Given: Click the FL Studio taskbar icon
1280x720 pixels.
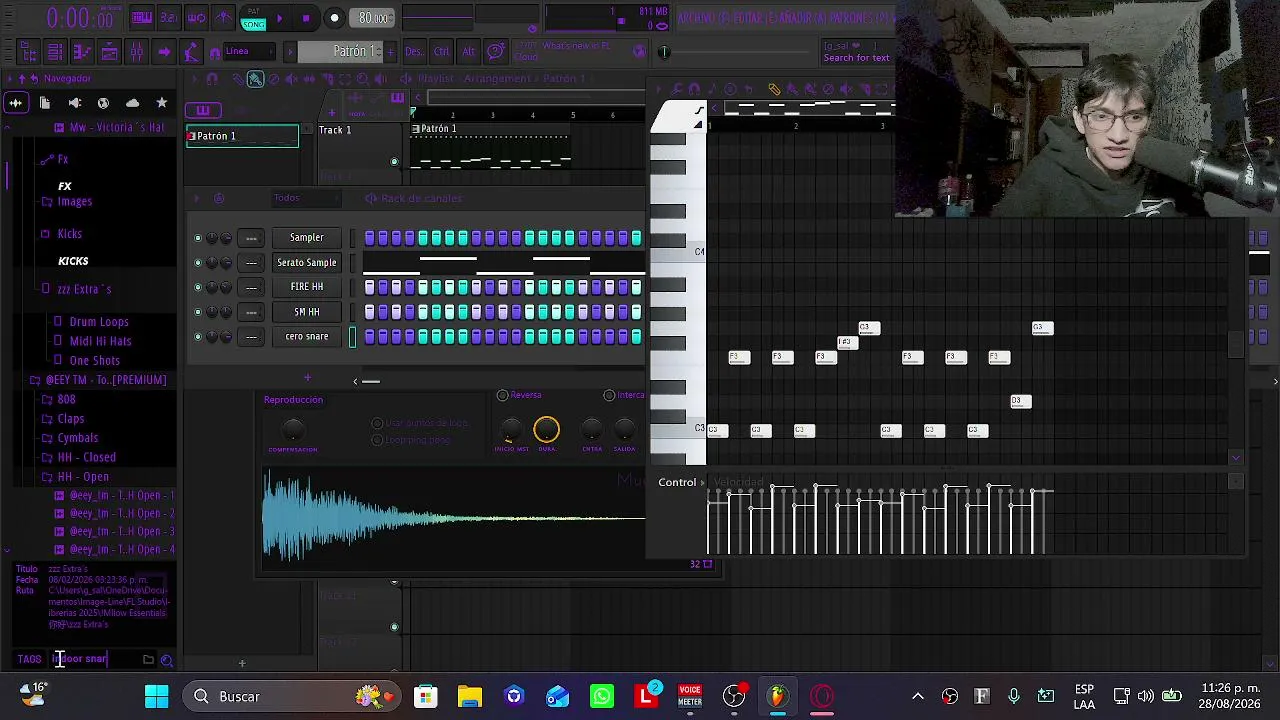Looking at the screenshot, I should point(778,696).
